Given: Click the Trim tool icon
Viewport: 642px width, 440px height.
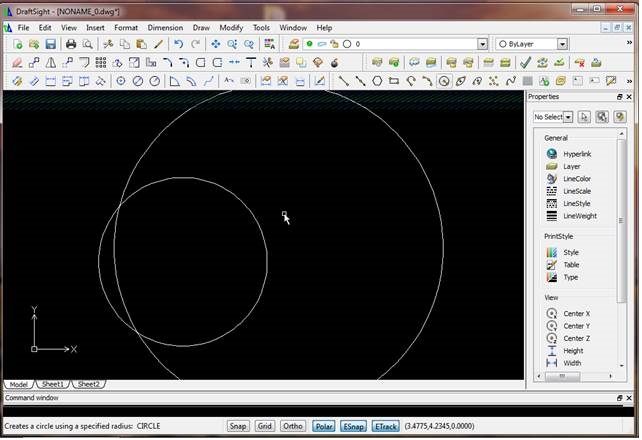Looking at the screenshot, I should pos(268,63).
